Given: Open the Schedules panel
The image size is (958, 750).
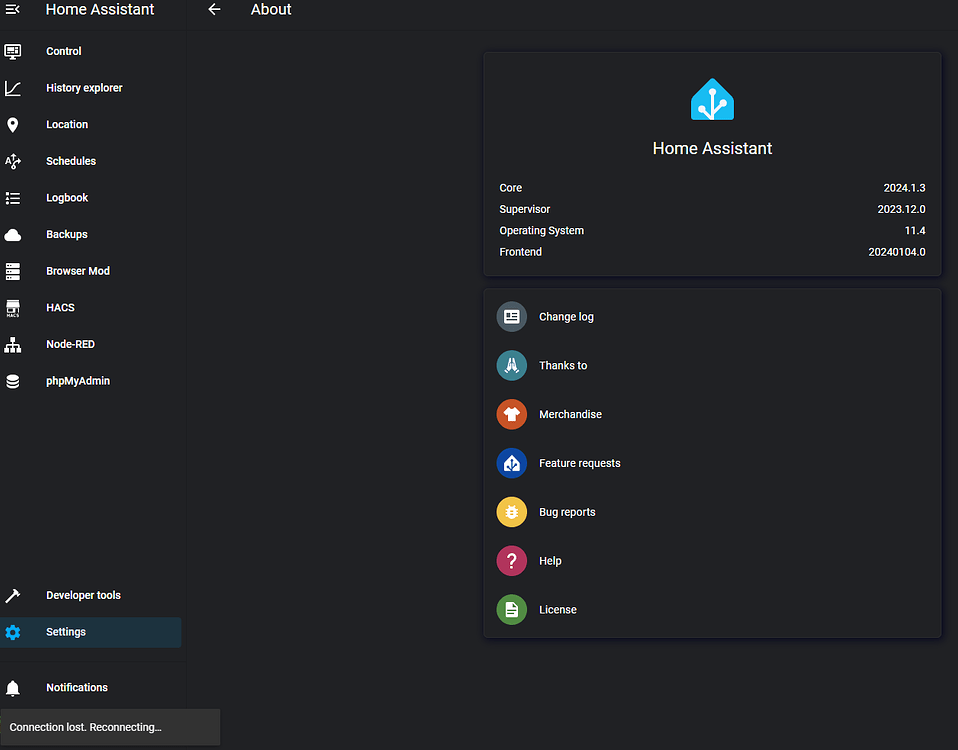Looking at the screenshot, I should [90, 161].
